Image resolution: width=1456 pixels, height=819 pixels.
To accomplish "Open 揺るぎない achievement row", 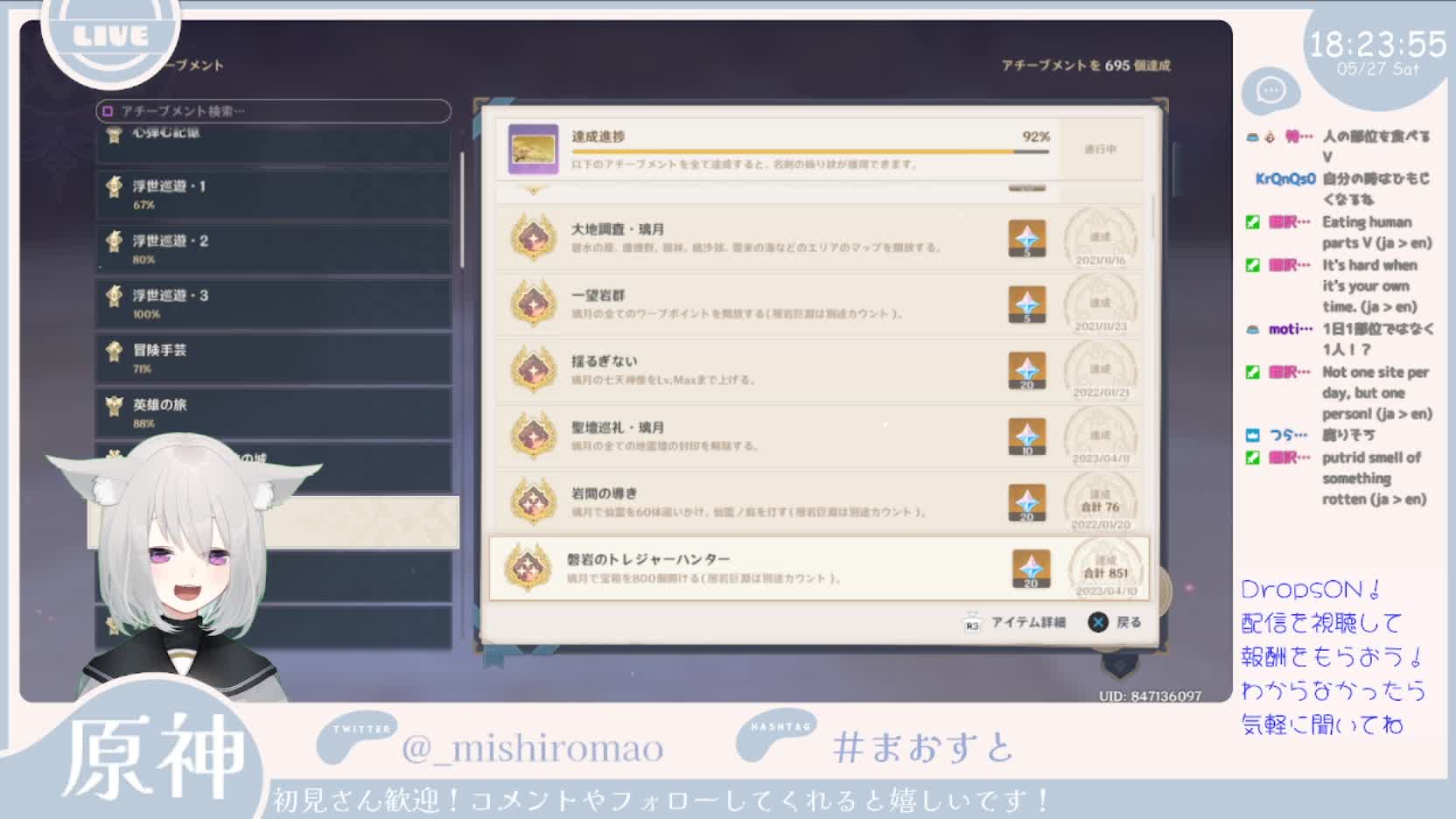I will coord(819,369).
